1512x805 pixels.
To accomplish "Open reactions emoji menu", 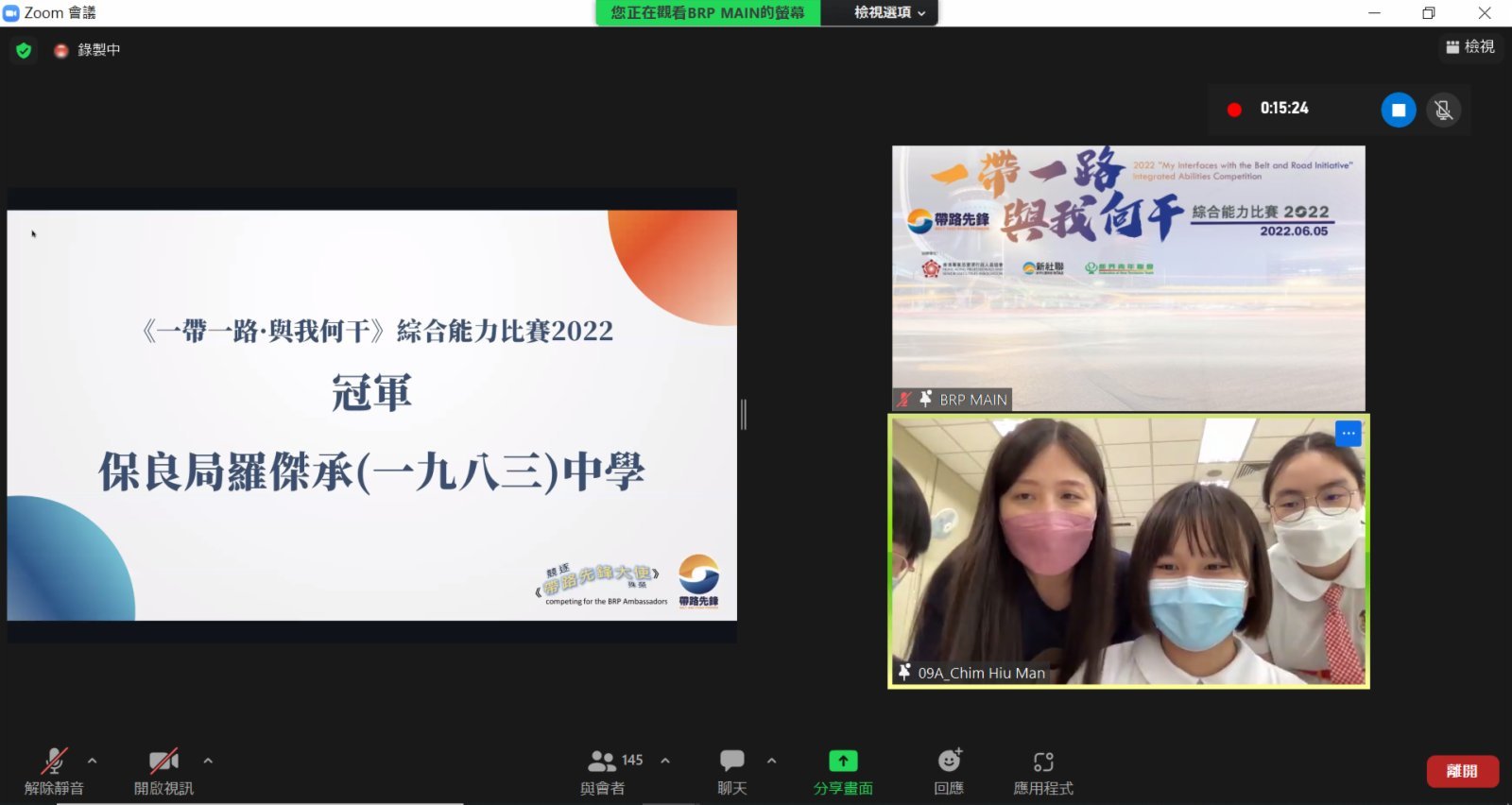I will (949, 770).
